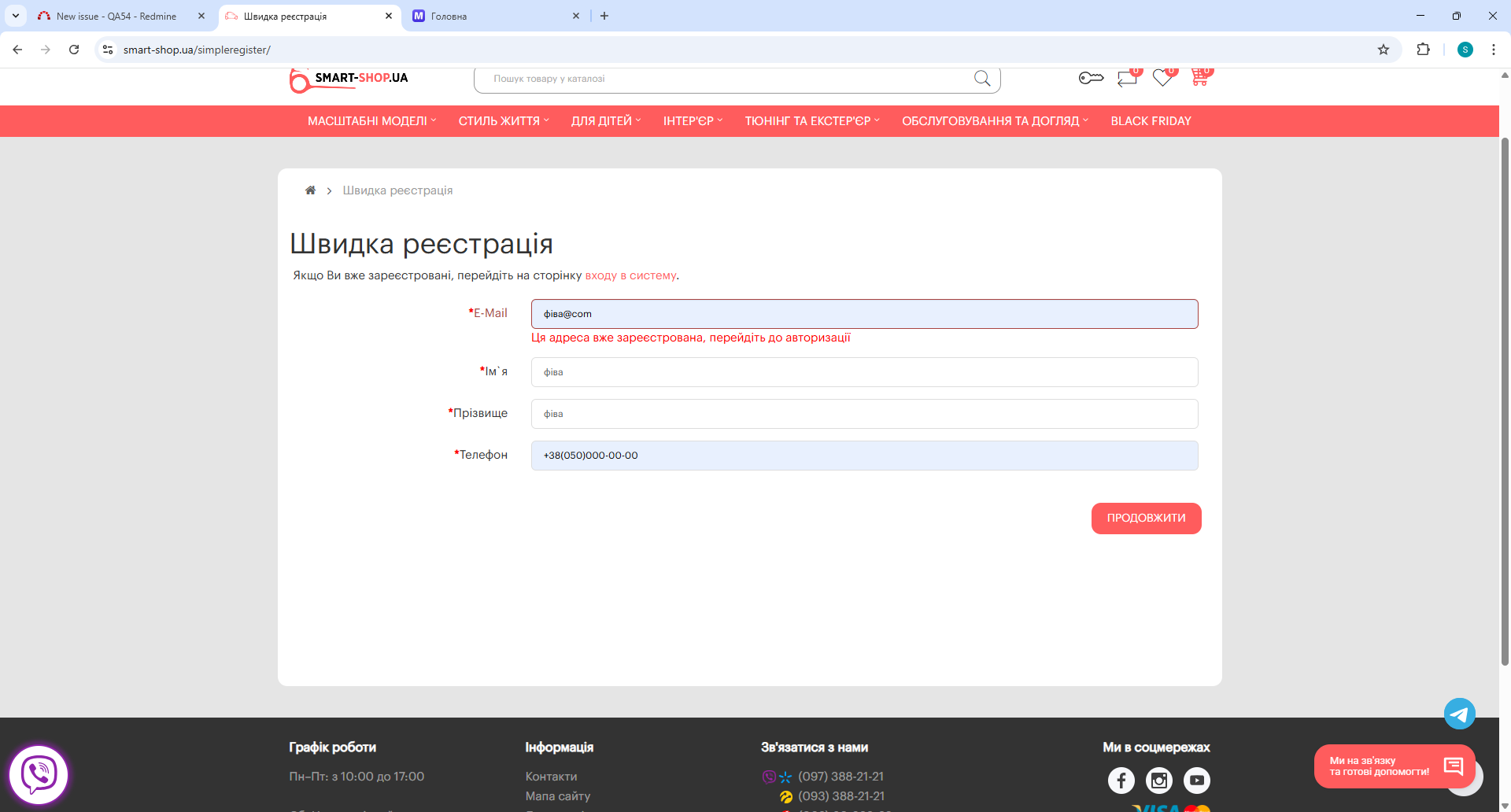Image resolution: width=1511 pixels, height=812 pixels.
Task: Expand the СТИЛЬ ЖИТТЯ menu
Action: pos(504,121)
